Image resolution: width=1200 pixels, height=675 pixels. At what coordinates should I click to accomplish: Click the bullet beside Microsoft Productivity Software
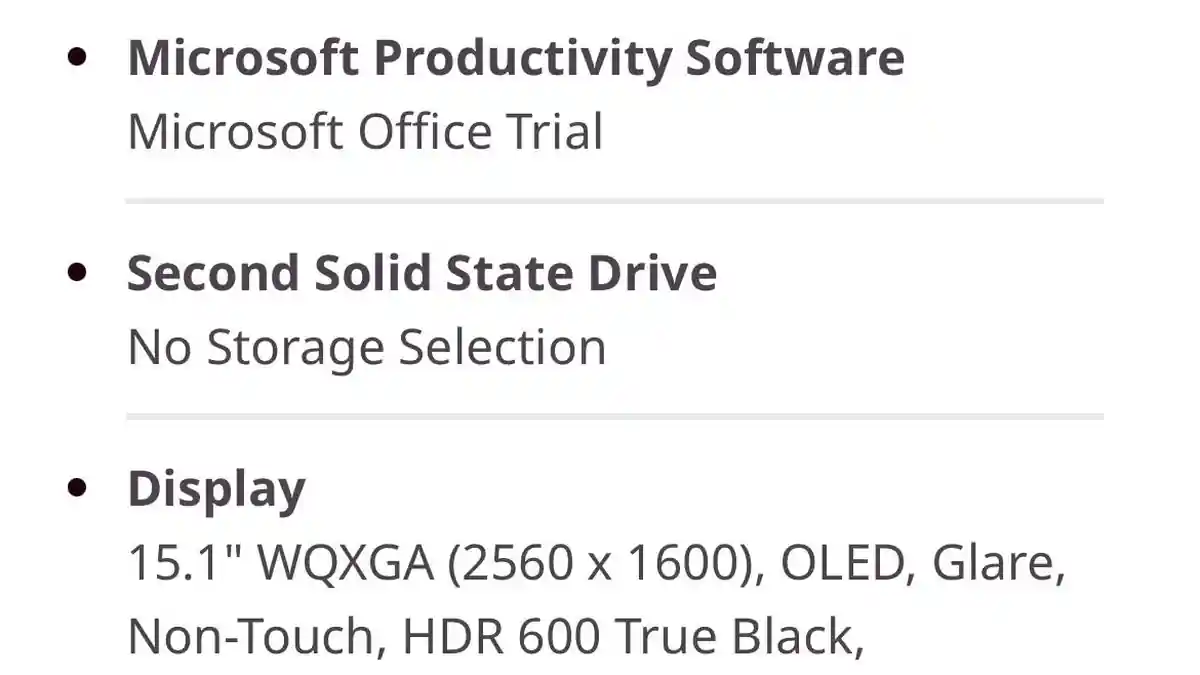77,56
